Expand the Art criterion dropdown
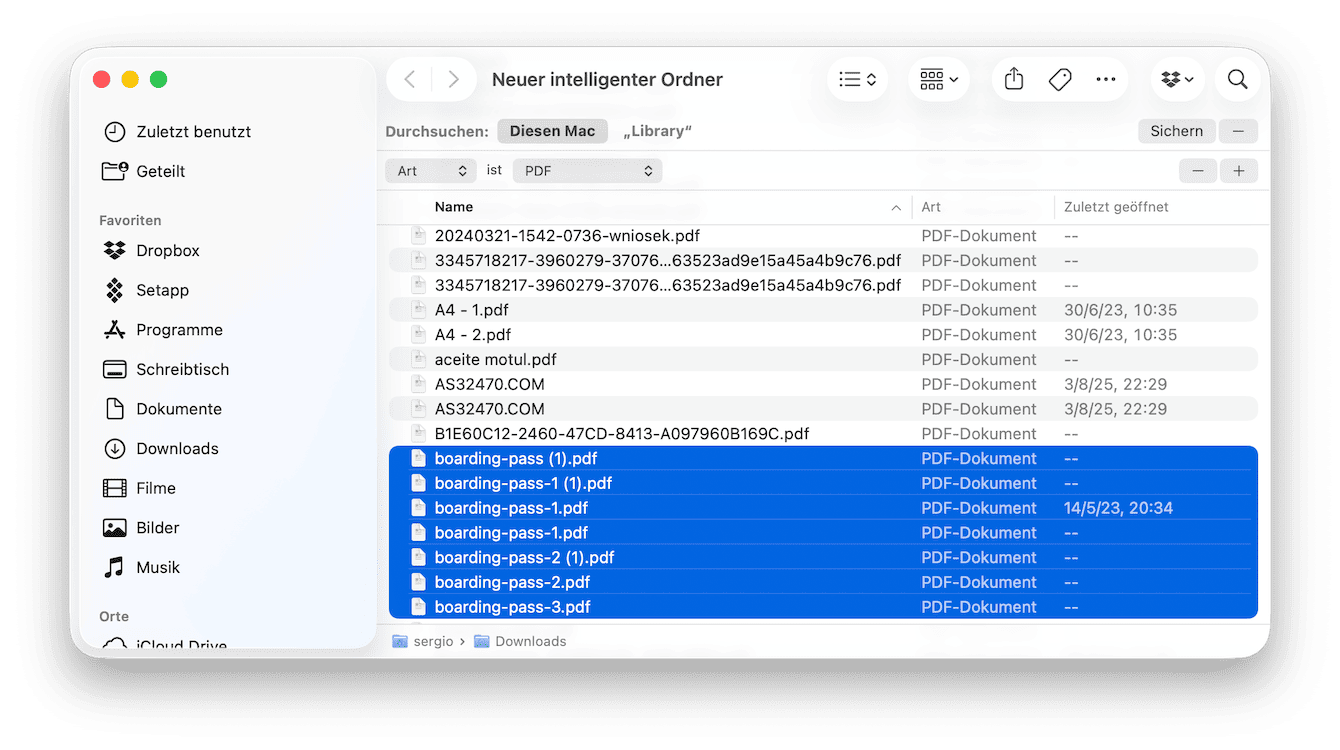Screen dimensions: 1340x750 pyautogui.click(x=431, y=171)
